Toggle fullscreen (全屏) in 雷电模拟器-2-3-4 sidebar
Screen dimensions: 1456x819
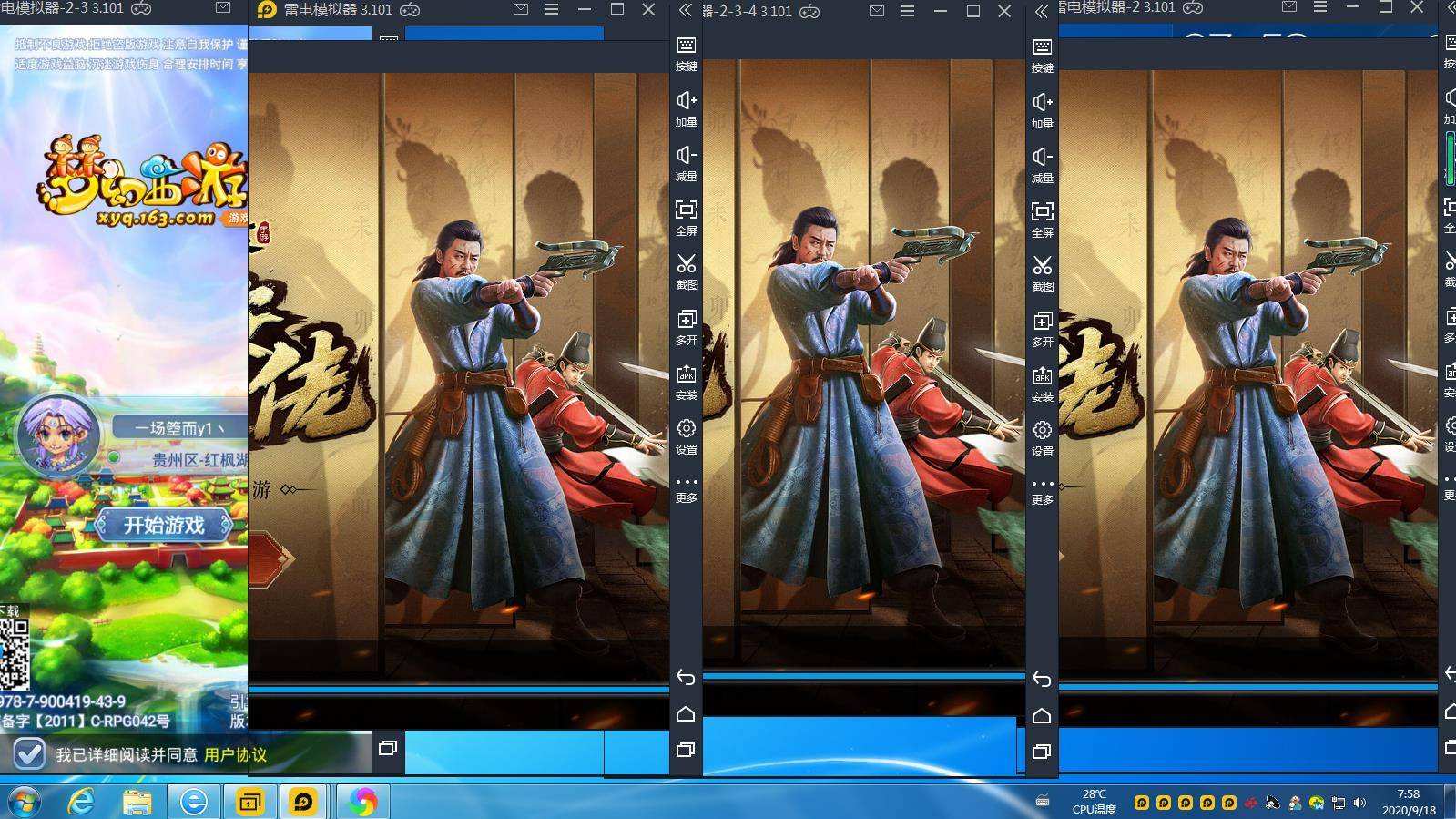pyautogui.click(x=1042, y=219)
